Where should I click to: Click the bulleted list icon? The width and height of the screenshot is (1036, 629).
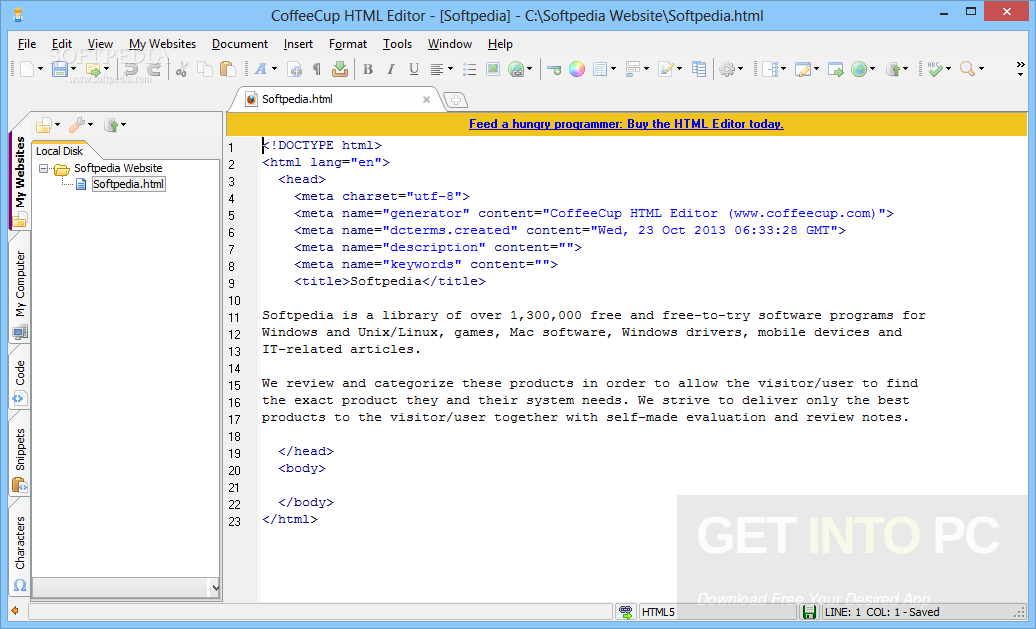pyautogui.click(x=470, y=69)
